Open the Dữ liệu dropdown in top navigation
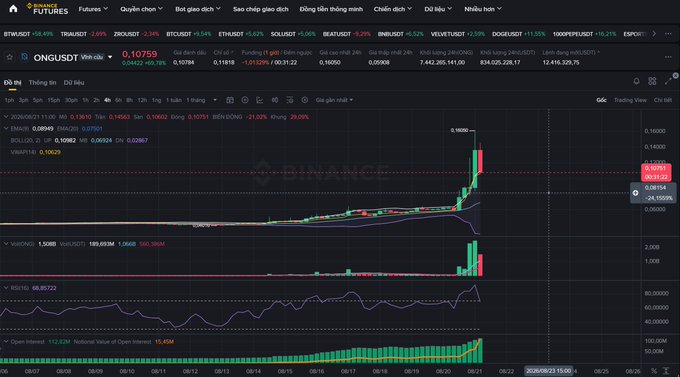 coord(438,9)
